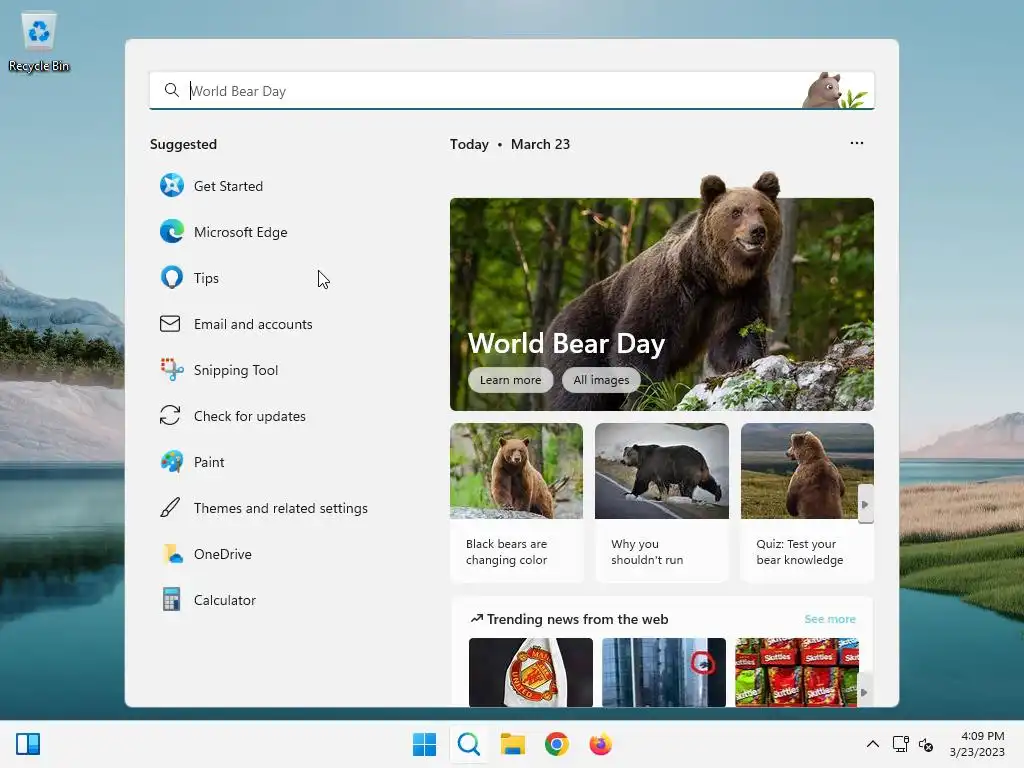Click the bear illustration in search box
Screen dimensions: 1024x768
coord(837,90)
